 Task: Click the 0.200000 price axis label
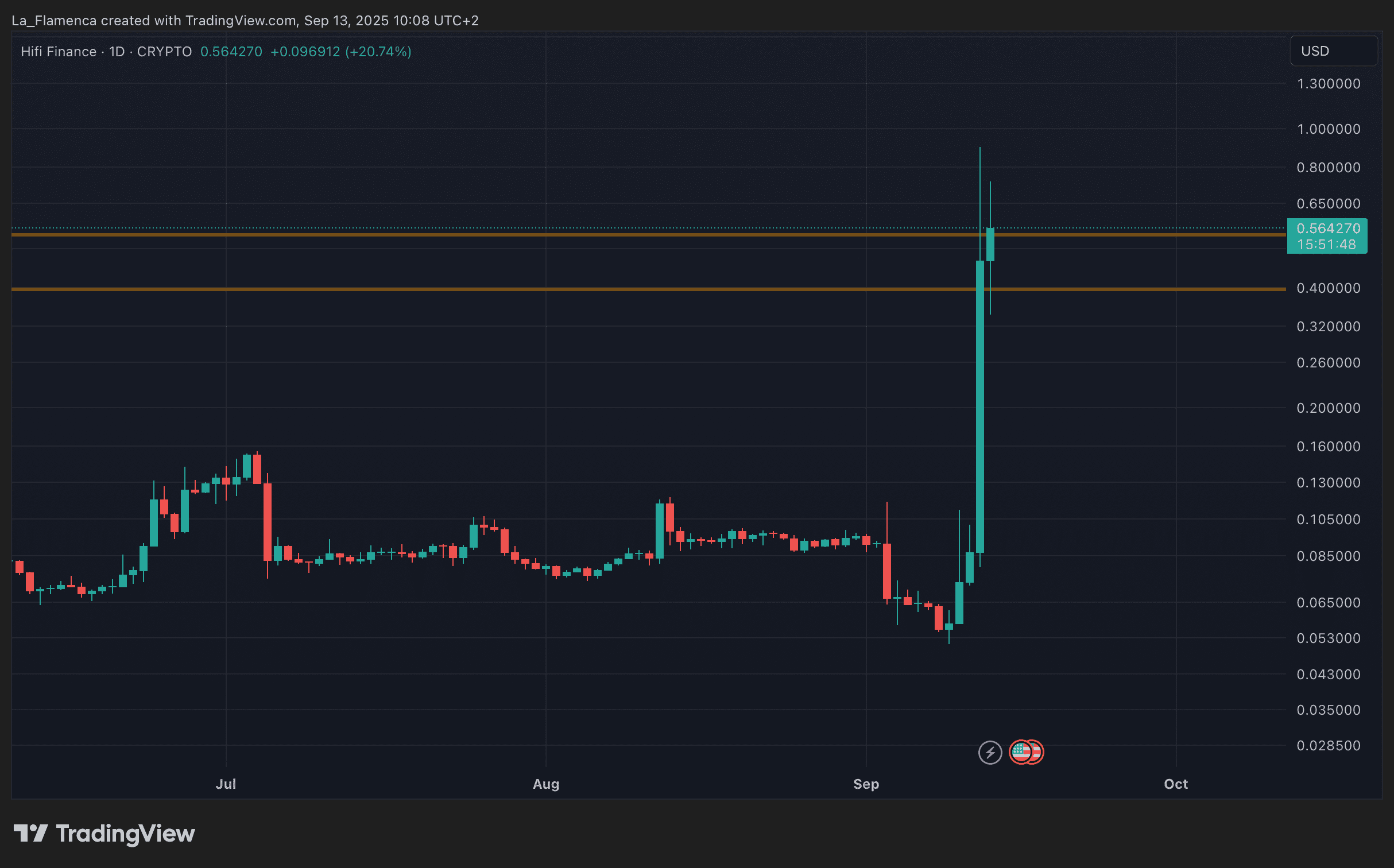[x=1329, y=408]
